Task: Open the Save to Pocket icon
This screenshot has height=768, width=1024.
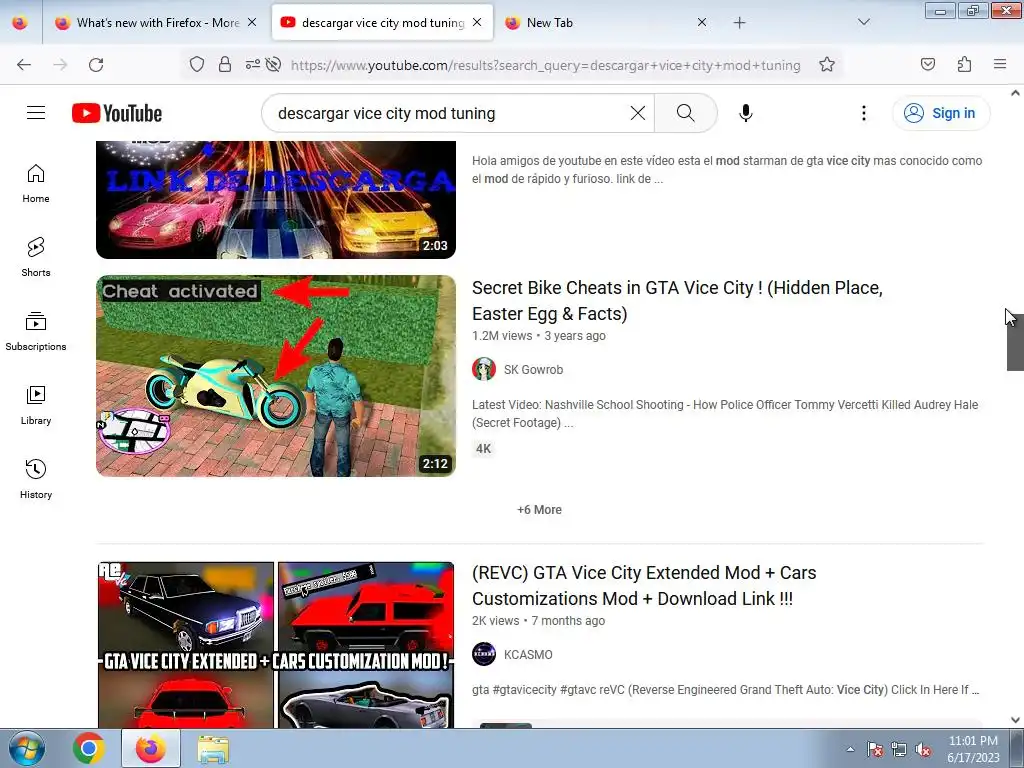Action: tap(927, 64)
